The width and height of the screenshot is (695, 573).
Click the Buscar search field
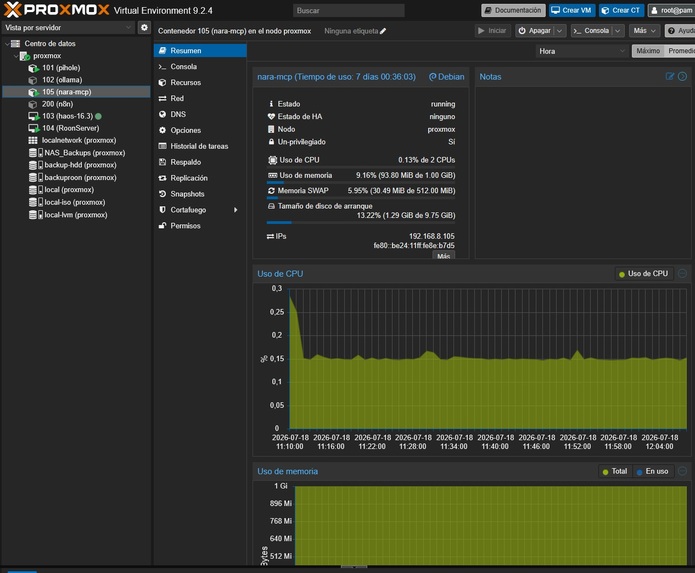[x=349, y=11]
